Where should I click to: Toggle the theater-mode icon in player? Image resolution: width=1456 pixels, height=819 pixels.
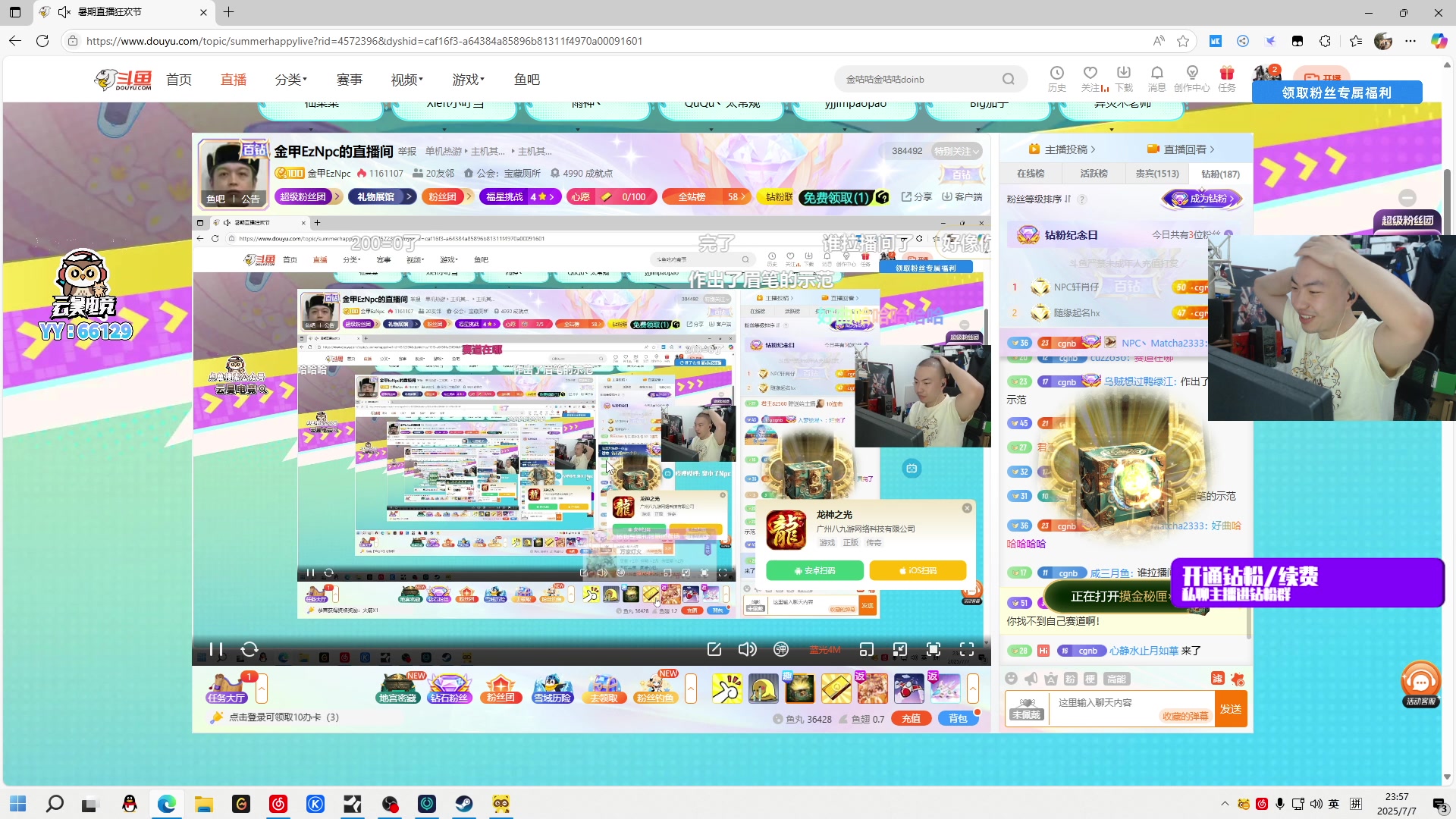click(900, 650)
